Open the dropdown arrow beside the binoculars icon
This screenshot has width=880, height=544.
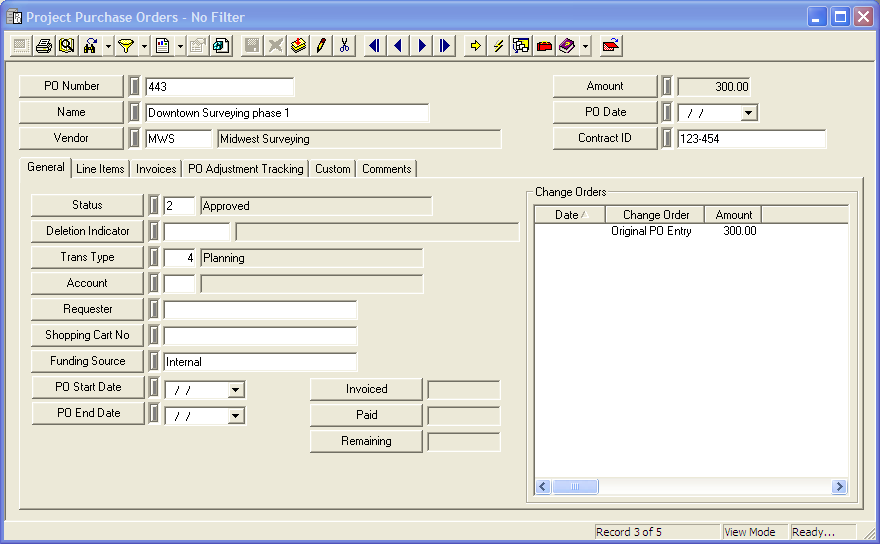pyautogui.click(x=108, y=46)
